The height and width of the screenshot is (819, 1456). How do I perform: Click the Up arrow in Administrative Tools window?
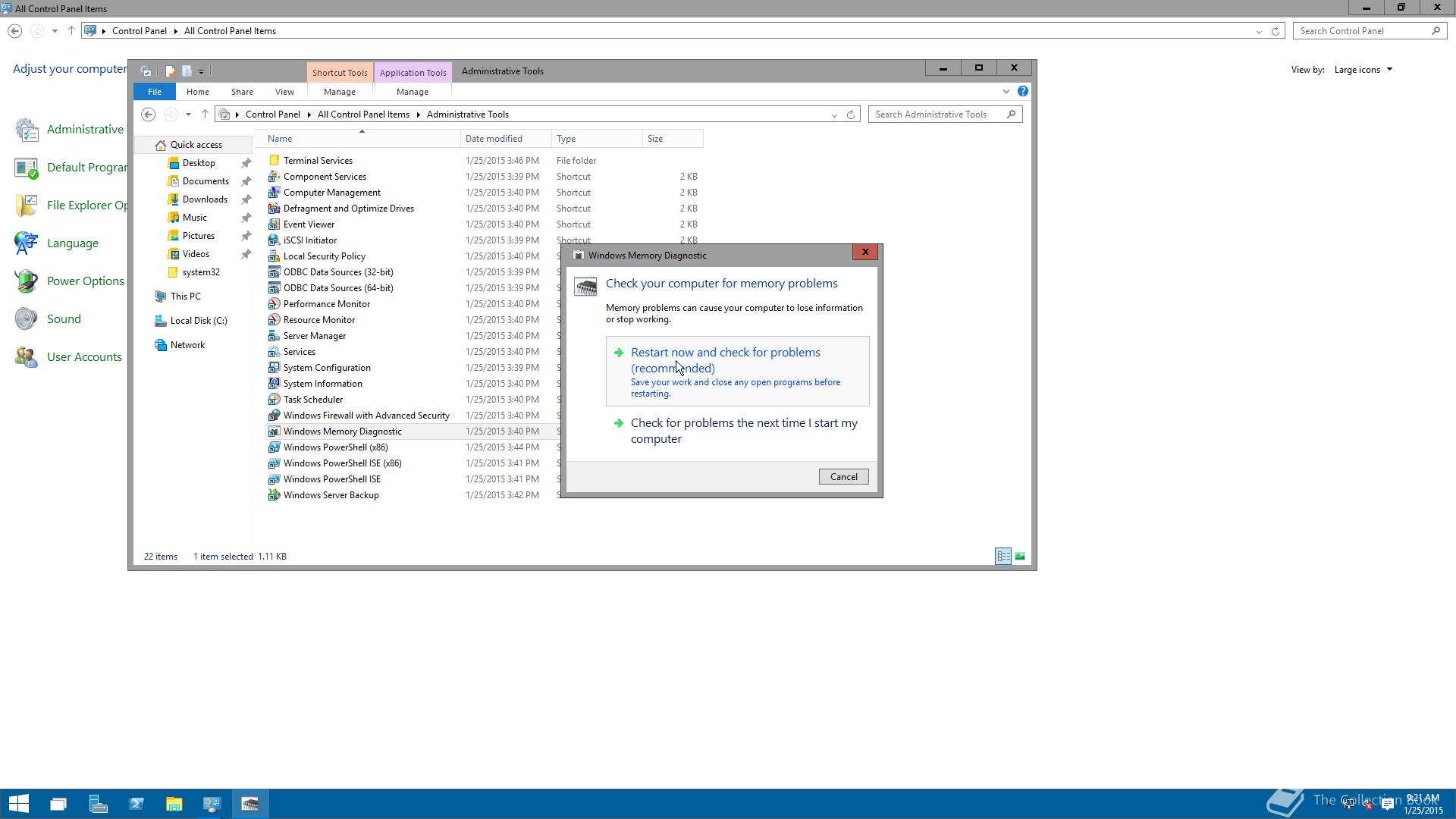click(x=205, y=115)
